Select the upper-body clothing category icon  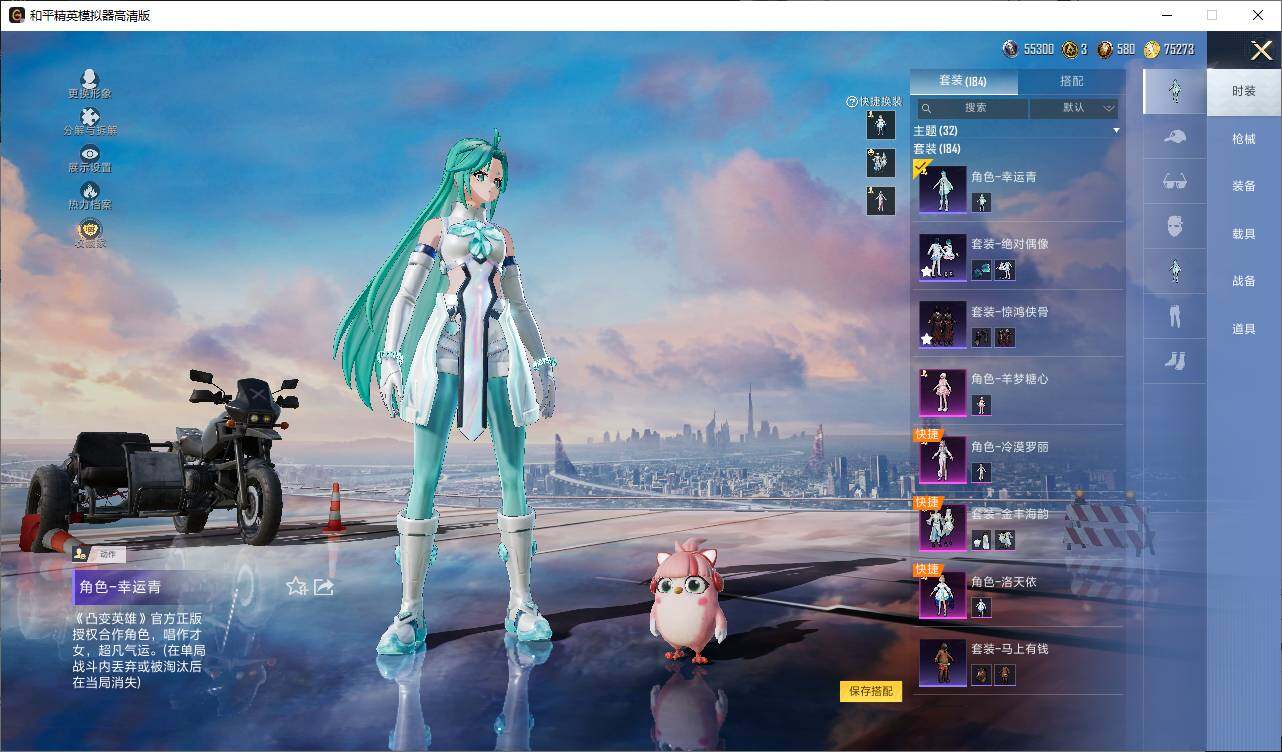pos(1175,271)
